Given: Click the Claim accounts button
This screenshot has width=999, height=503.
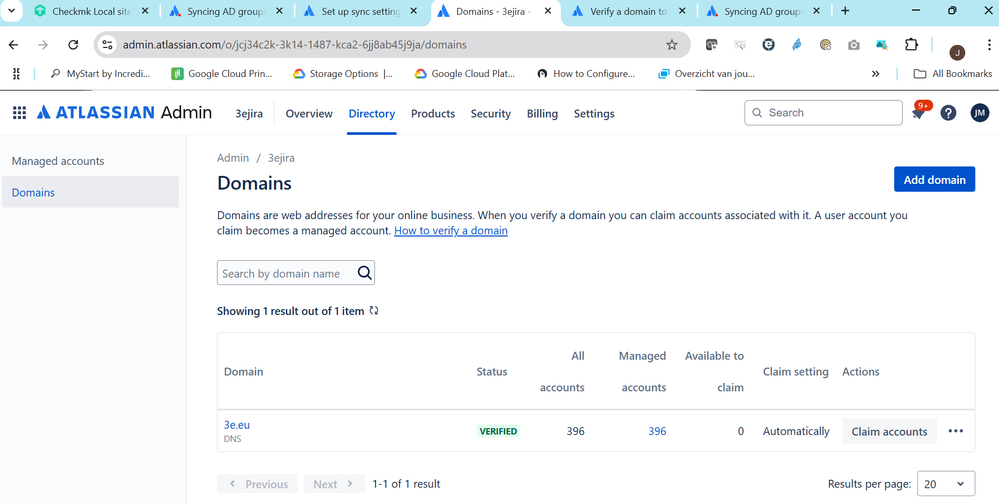Looking at the screenshot, I should 889,431.
